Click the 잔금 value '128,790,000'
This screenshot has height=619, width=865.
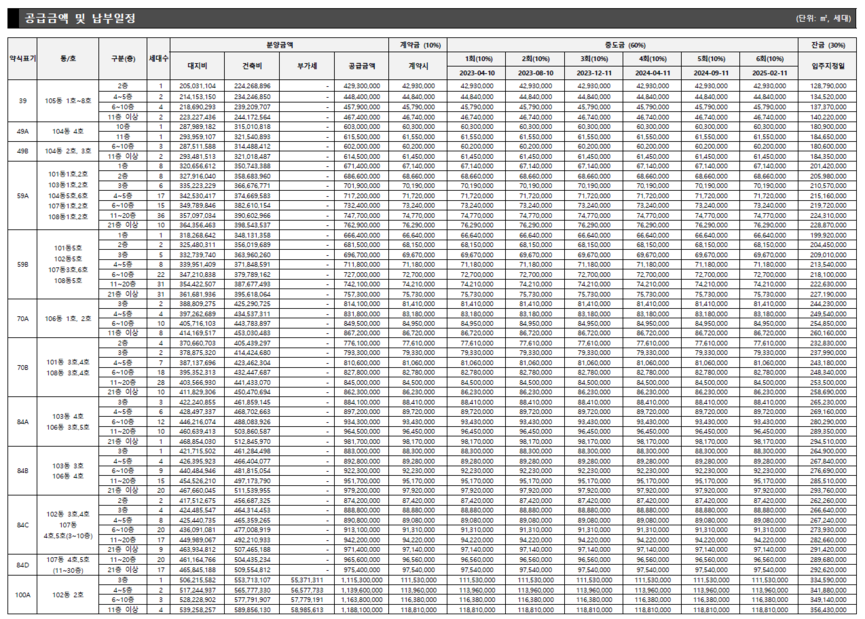828,86
